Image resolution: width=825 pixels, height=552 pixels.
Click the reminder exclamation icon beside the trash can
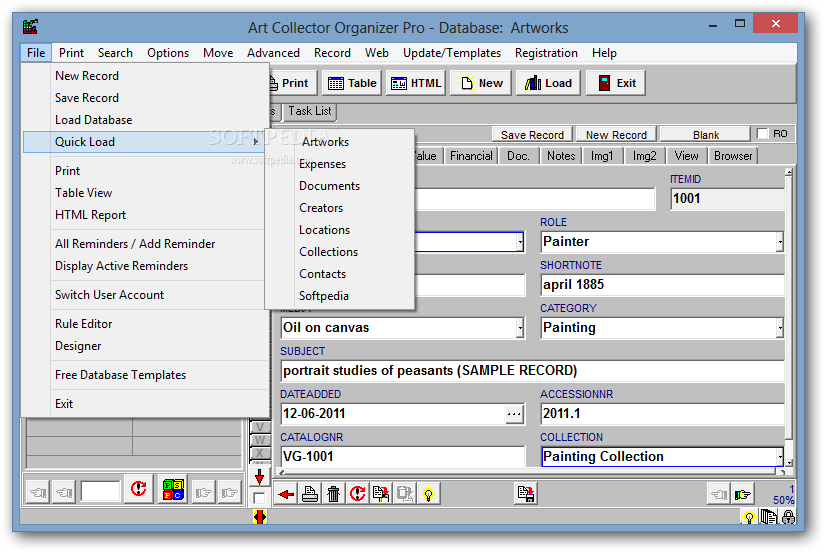coord(357,494)
